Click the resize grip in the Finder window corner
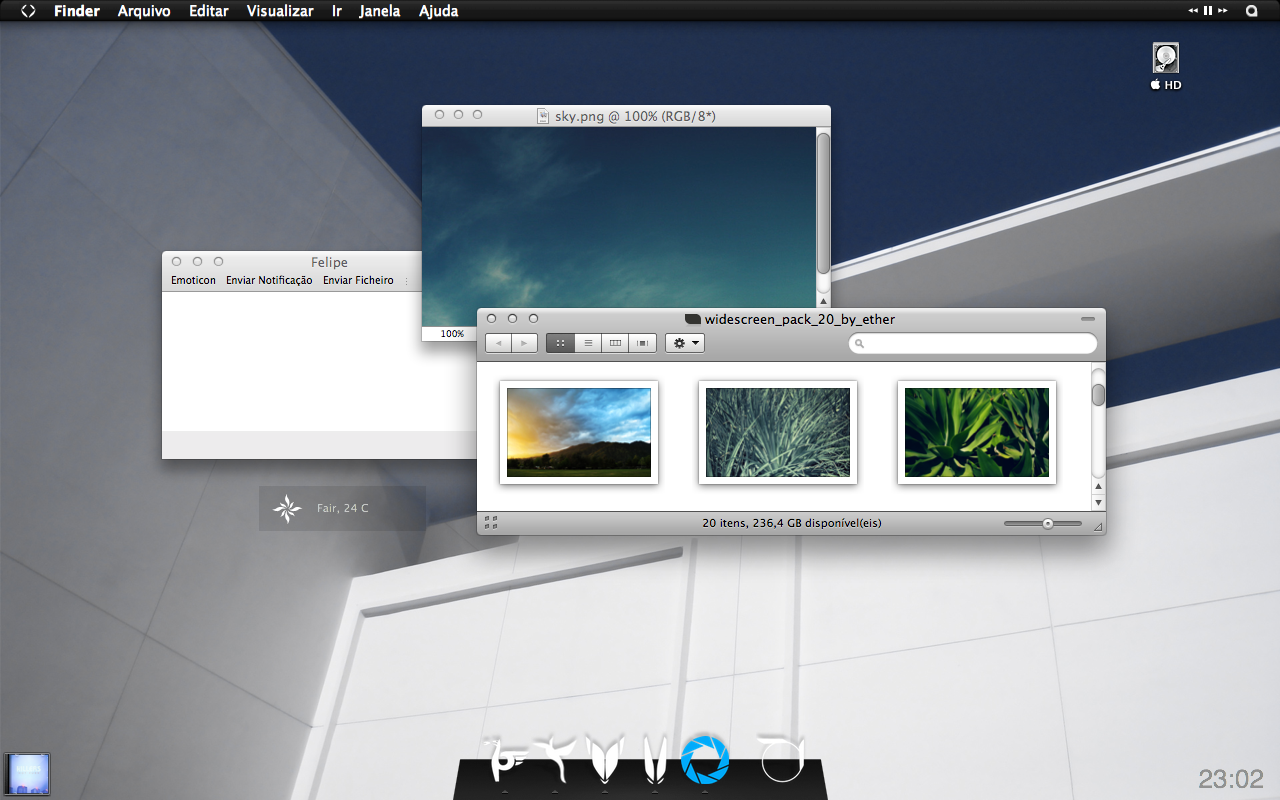Viewport: 1280px width, 800px height. (1097, 526)
